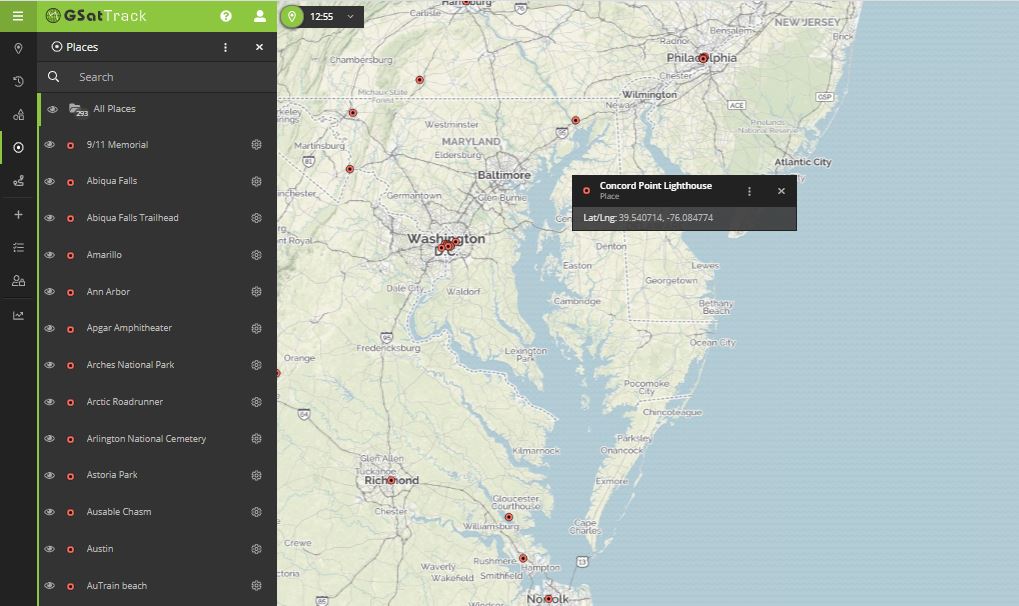This screenshot has width=1019, height=606.
Task: Open settings gear for Astoria Park
Action: tap(256, 475)
